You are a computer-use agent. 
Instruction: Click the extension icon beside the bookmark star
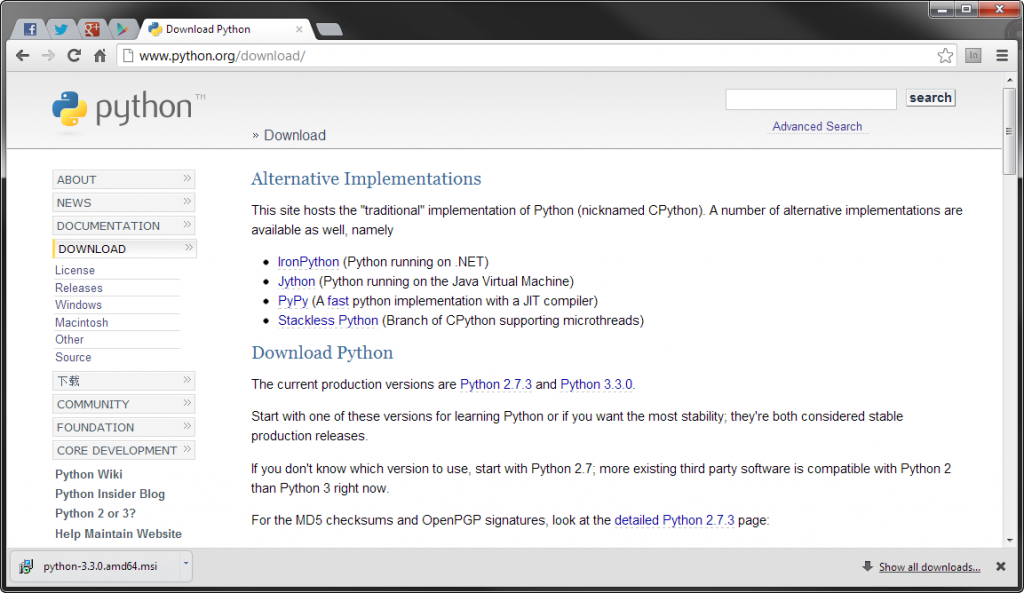[973, 56]
